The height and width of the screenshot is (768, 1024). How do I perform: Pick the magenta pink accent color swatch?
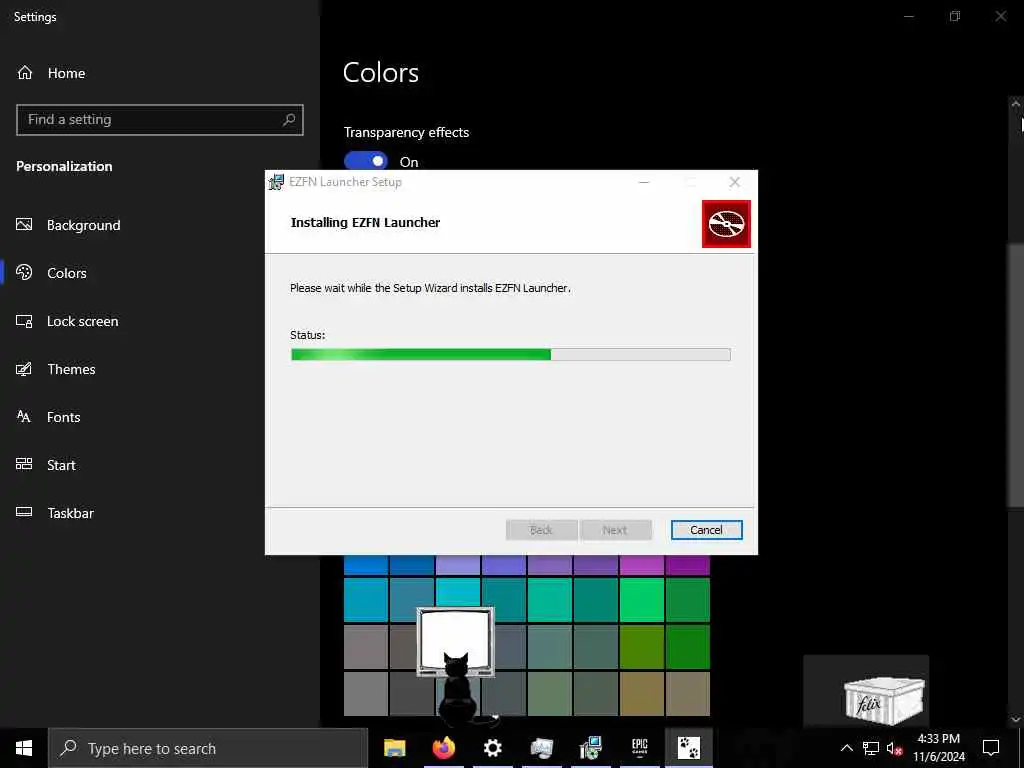(641, 565)
